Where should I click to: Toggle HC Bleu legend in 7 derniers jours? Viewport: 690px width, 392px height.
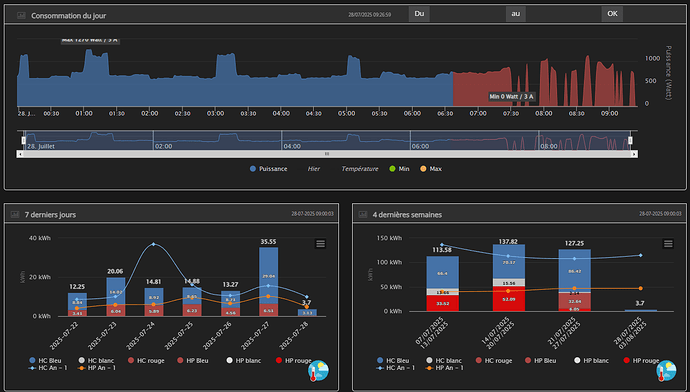point(45,361)
